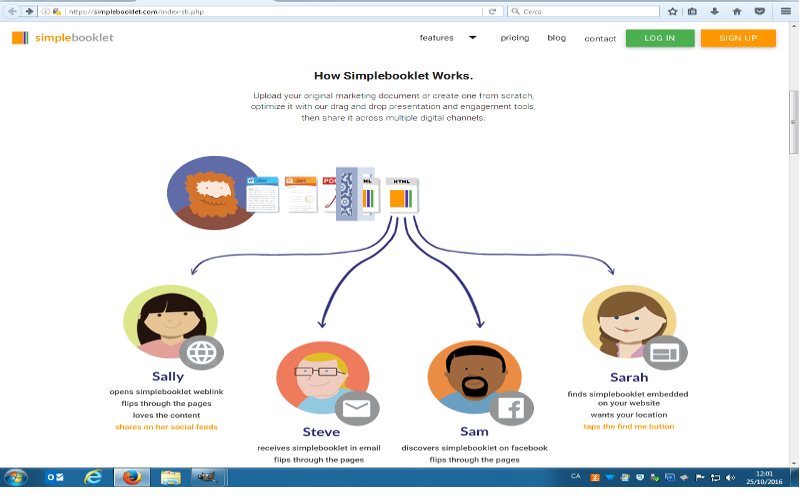
Task: Open Internet Explorer from the taskbar
Action: (92, 477)
